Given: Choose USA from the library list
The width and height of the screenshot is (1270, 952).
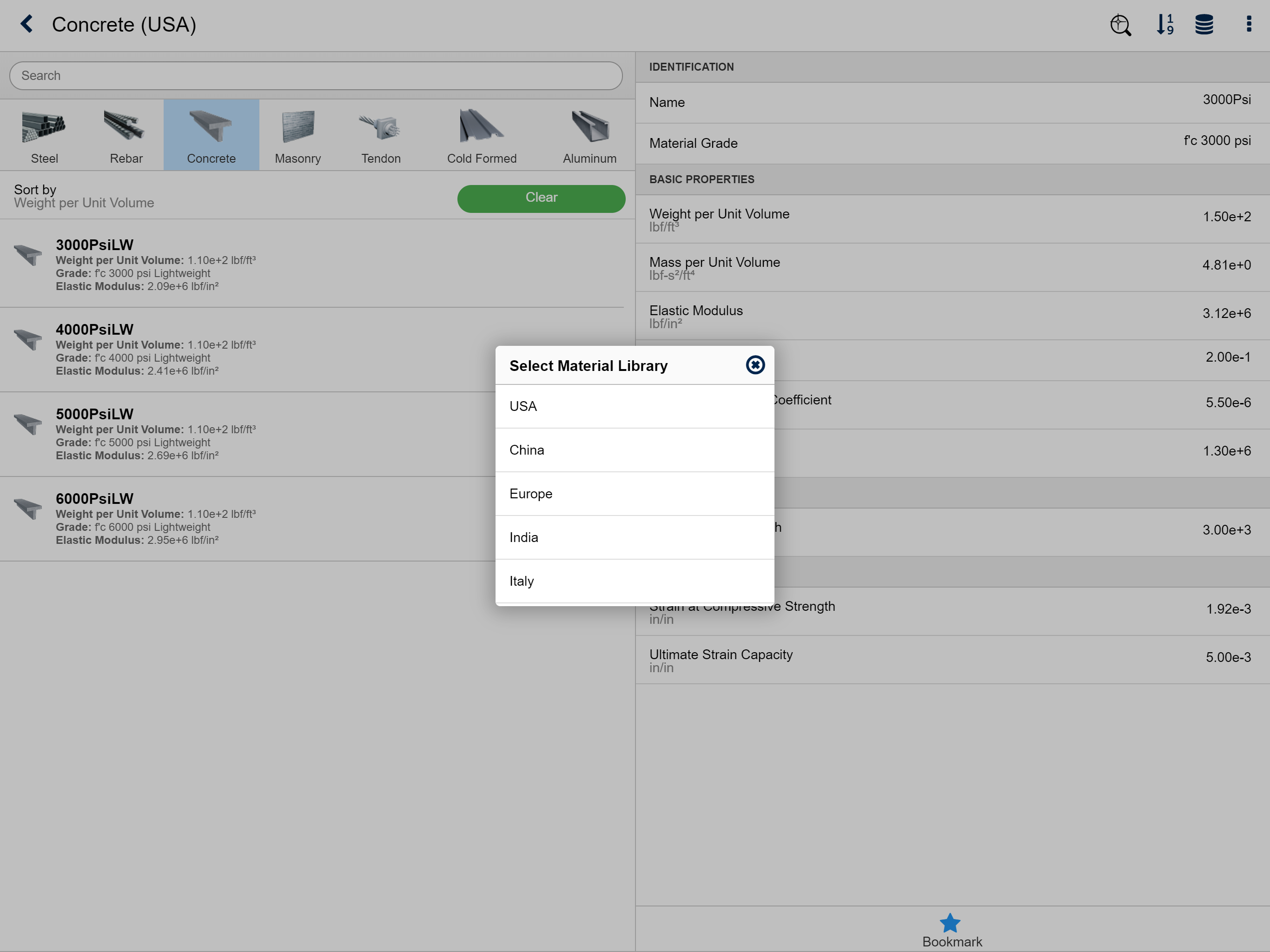Looking at the screenshot, I should (x=635, y=407).
